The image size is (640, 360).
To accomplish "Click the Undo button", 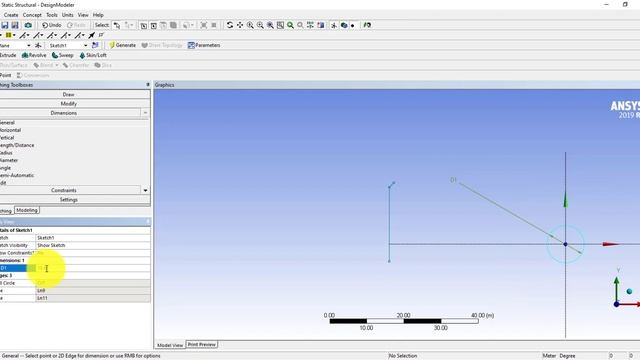I will pos(51,25).
